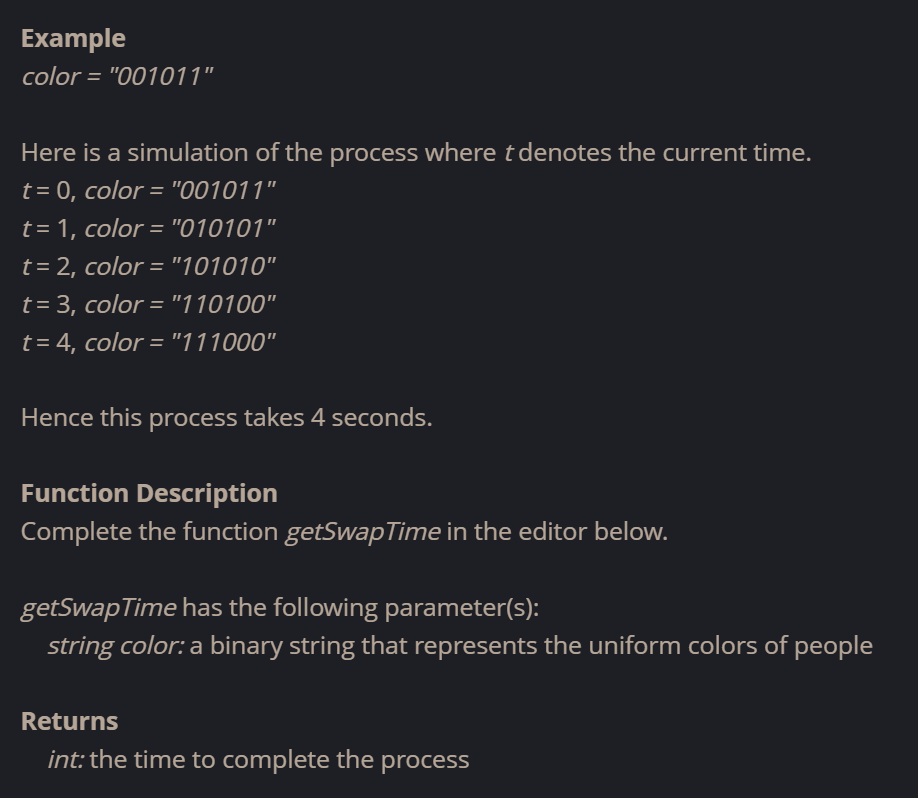Click the "in the editor below" text
Viewport: 918px width, 798px height.
(557, 532)
